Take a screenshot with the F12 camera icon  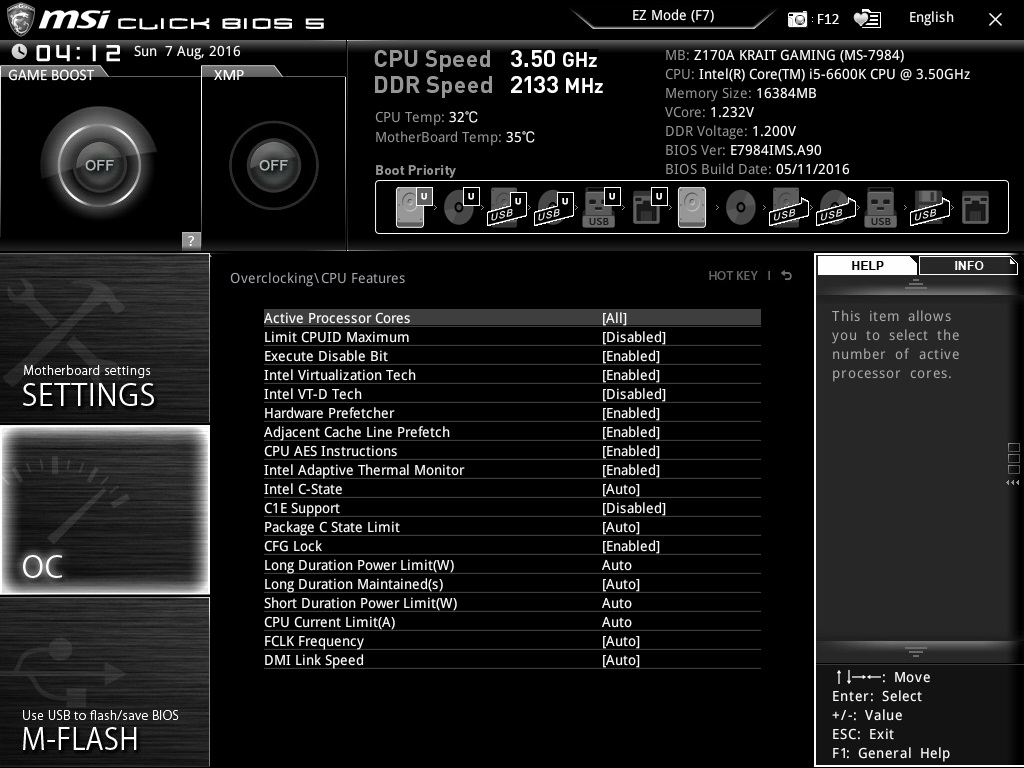[x=797, y=19]
